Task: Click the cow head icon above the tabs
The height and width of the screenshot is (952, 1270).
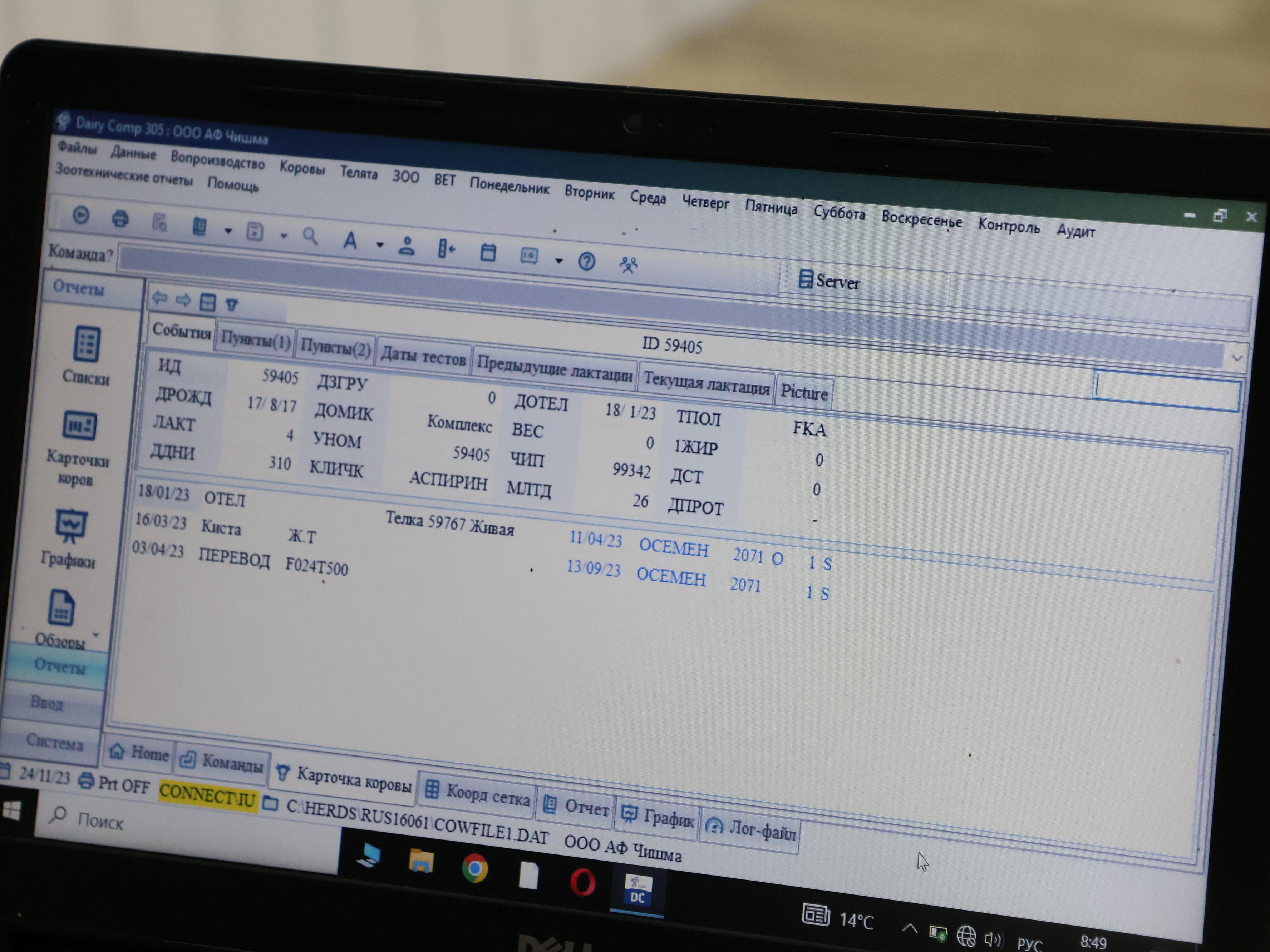Action: [232, 305]
